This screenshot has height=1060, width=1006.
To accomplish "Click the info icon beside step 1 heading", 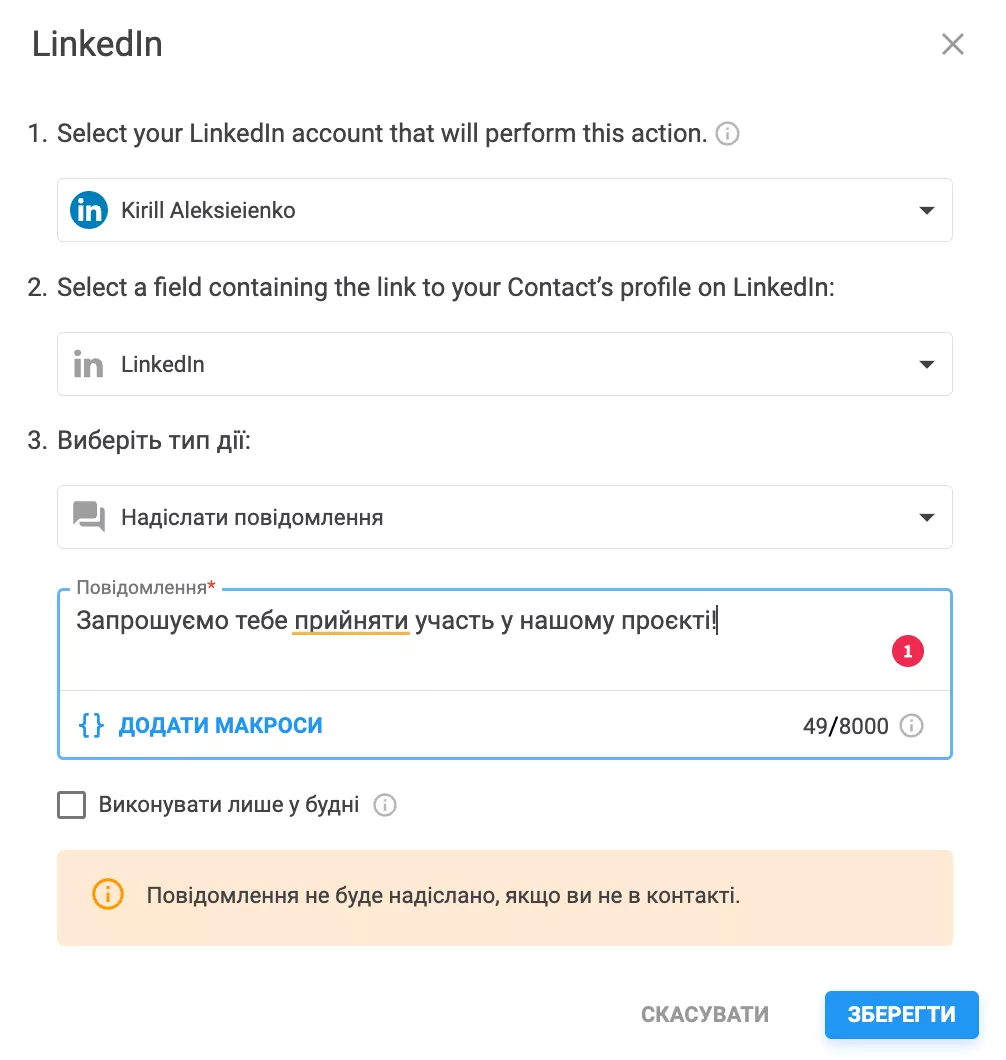I will 727,133.
